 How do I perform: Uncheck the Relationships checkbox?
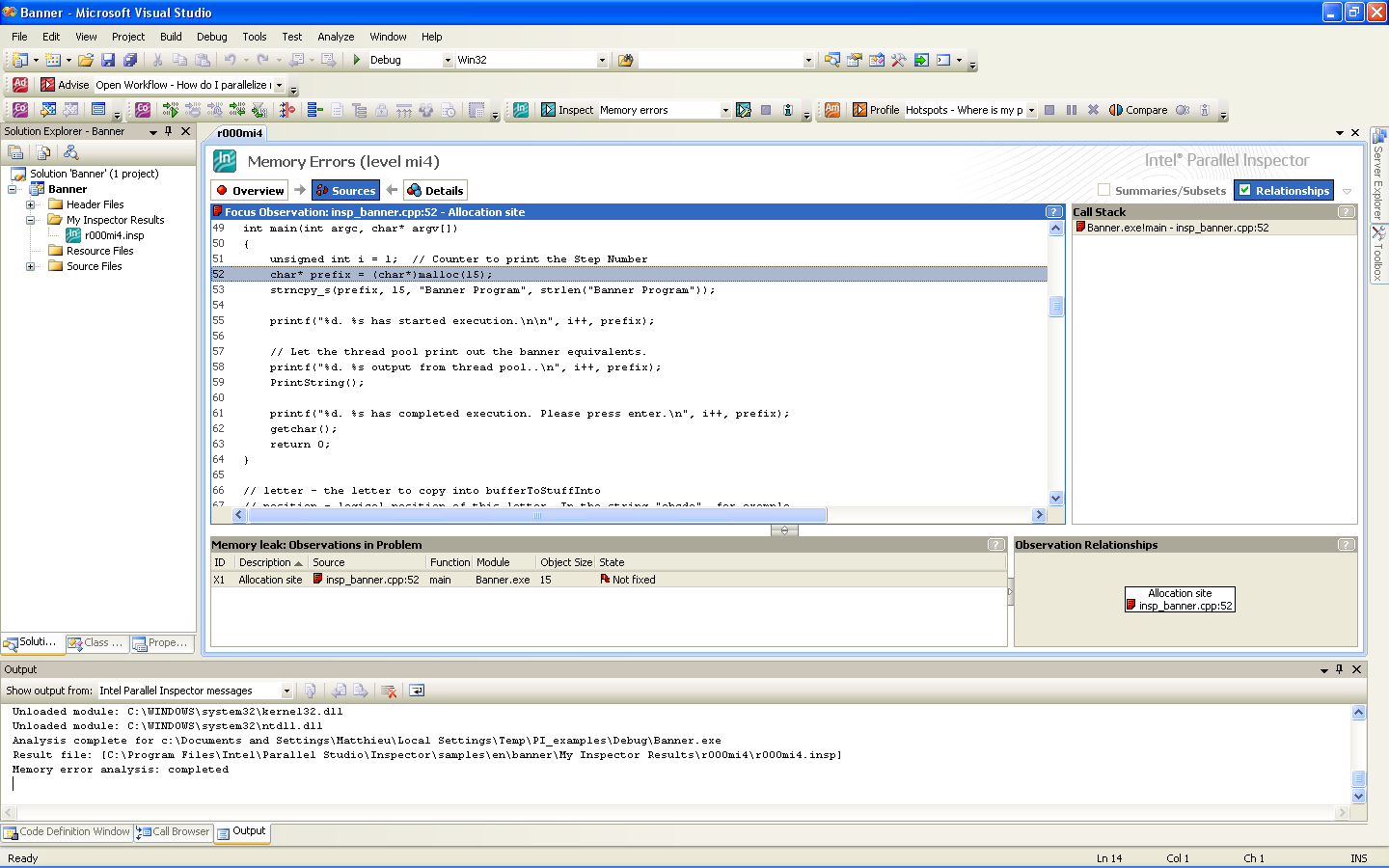pos(1245,190)
